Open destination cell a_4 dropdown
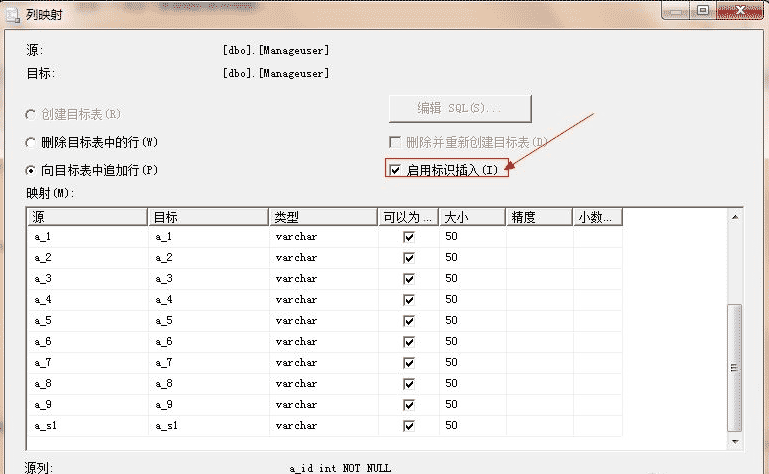 [x=208, y=300]
